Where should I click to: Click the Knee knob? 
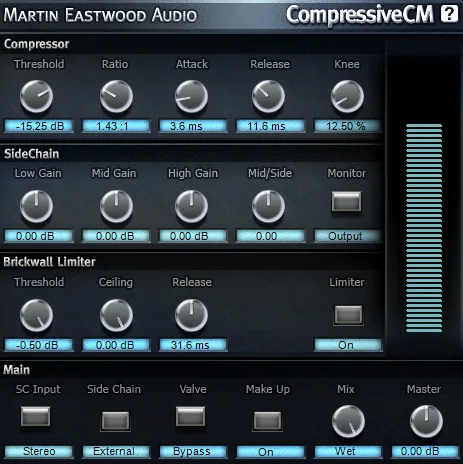(347, 97)
